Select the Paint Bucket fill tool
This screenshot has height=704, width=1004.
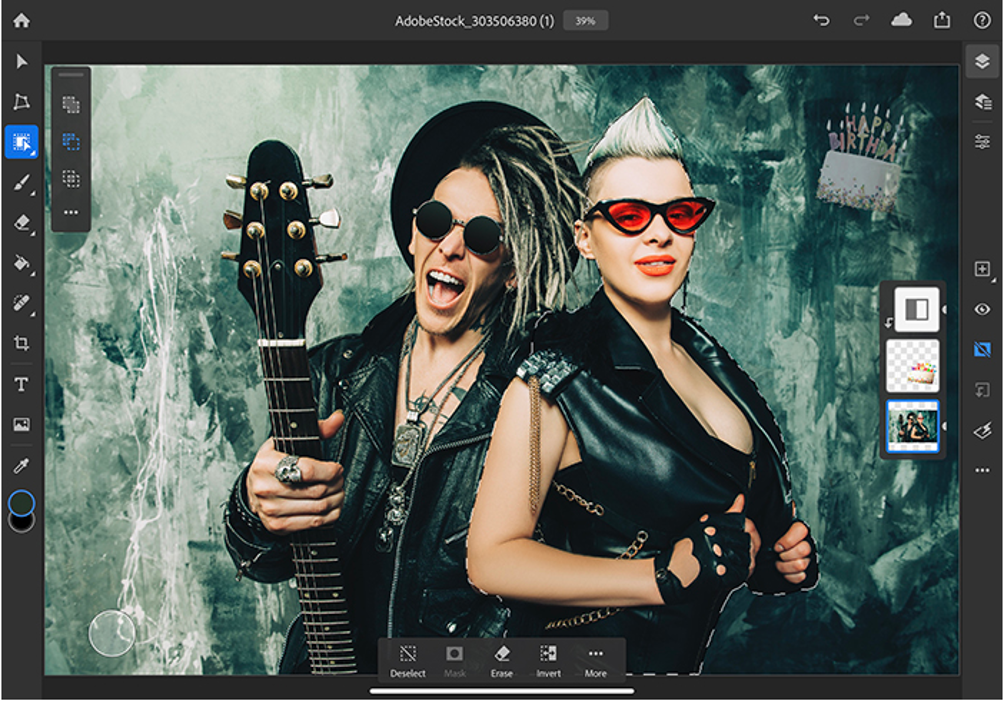(x=21, y=263)
